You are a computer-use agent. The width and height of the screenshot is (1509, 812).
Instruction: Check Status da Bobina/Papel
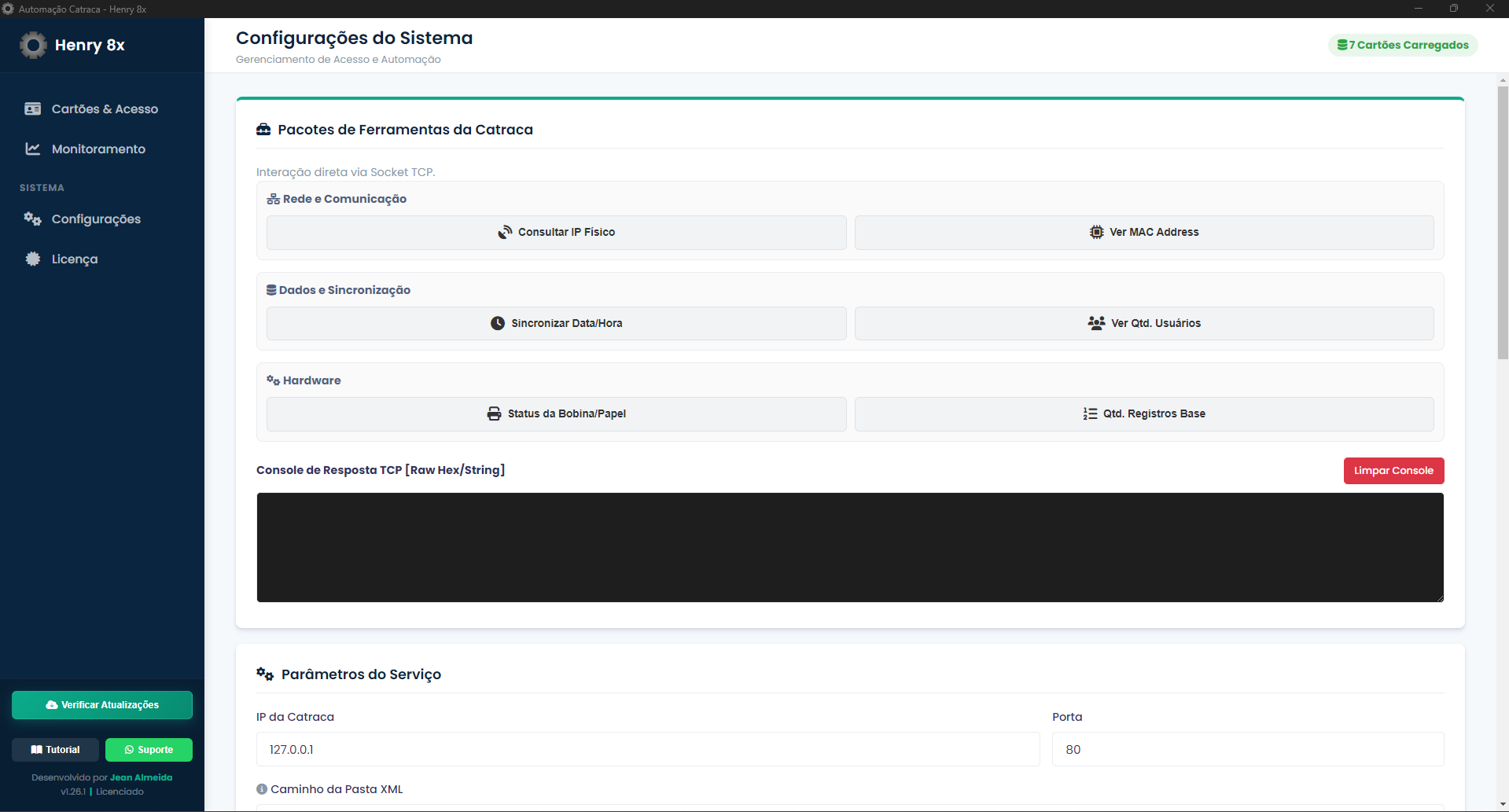click(x=557, y=414)
